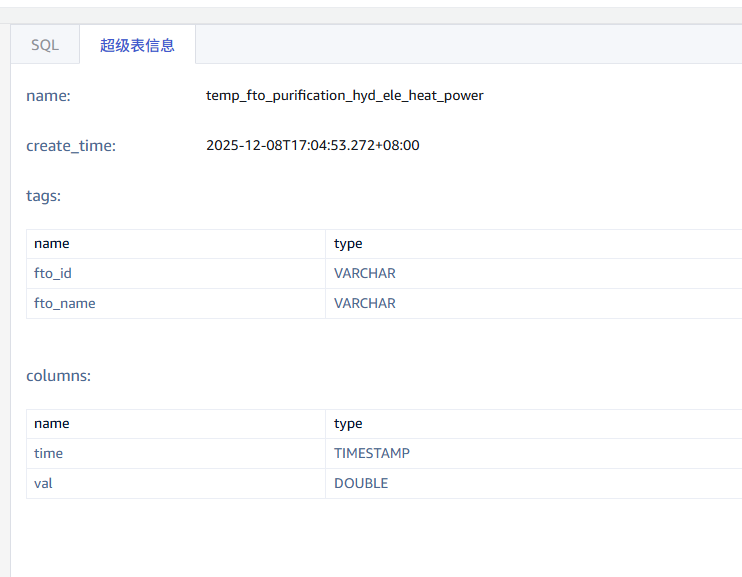Click the type header in columns table

(348, 423)
